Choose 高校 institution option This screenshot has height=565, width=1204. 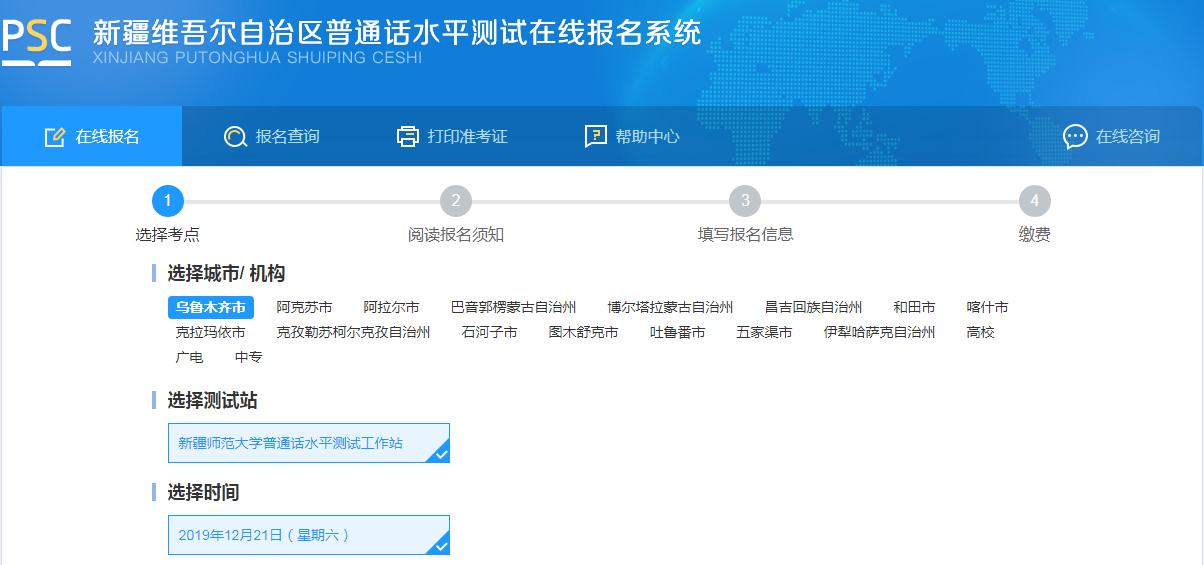point(981,332)
